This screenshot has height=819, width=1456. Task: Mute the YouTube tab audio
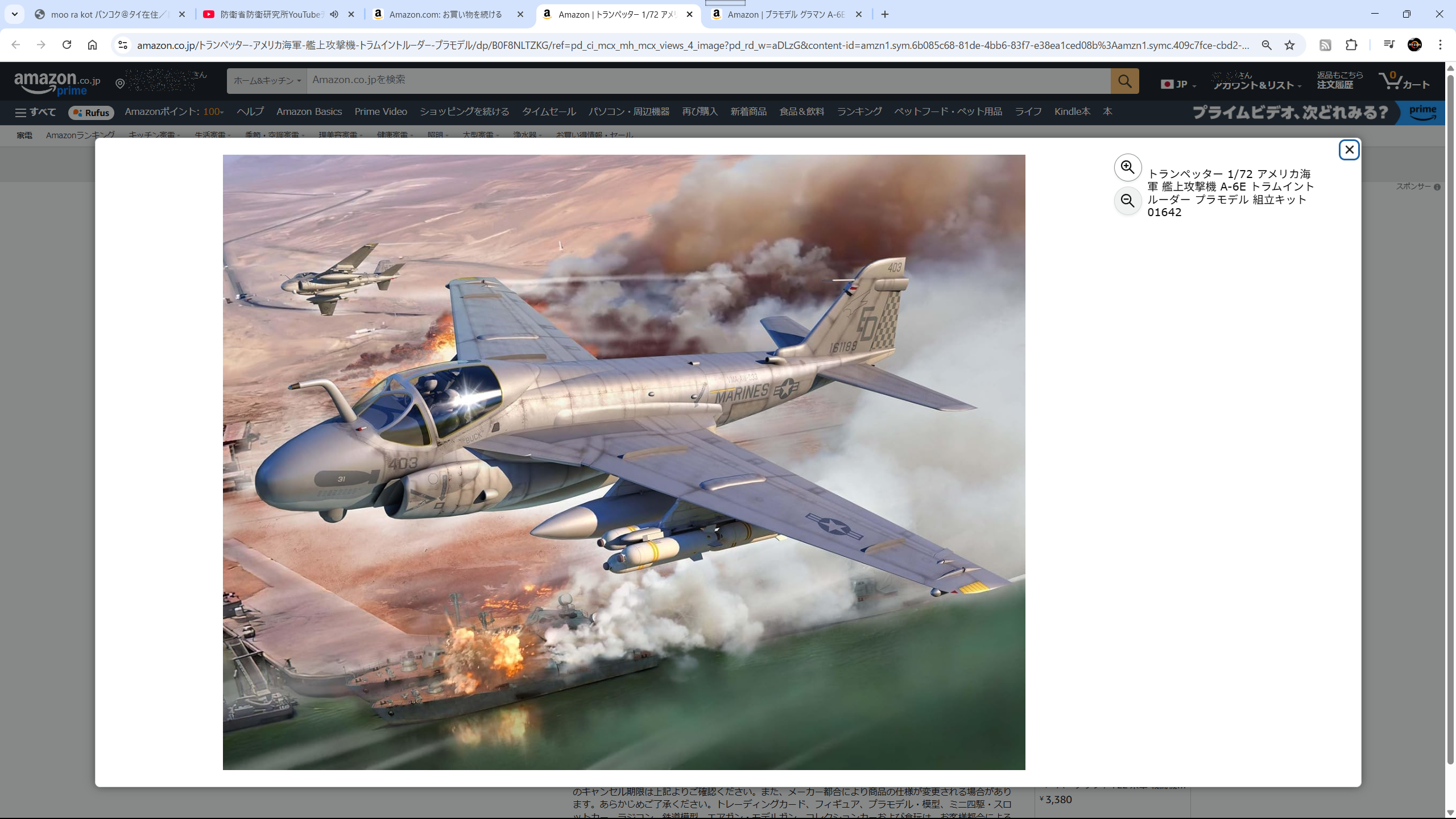[x=334, y=14]
